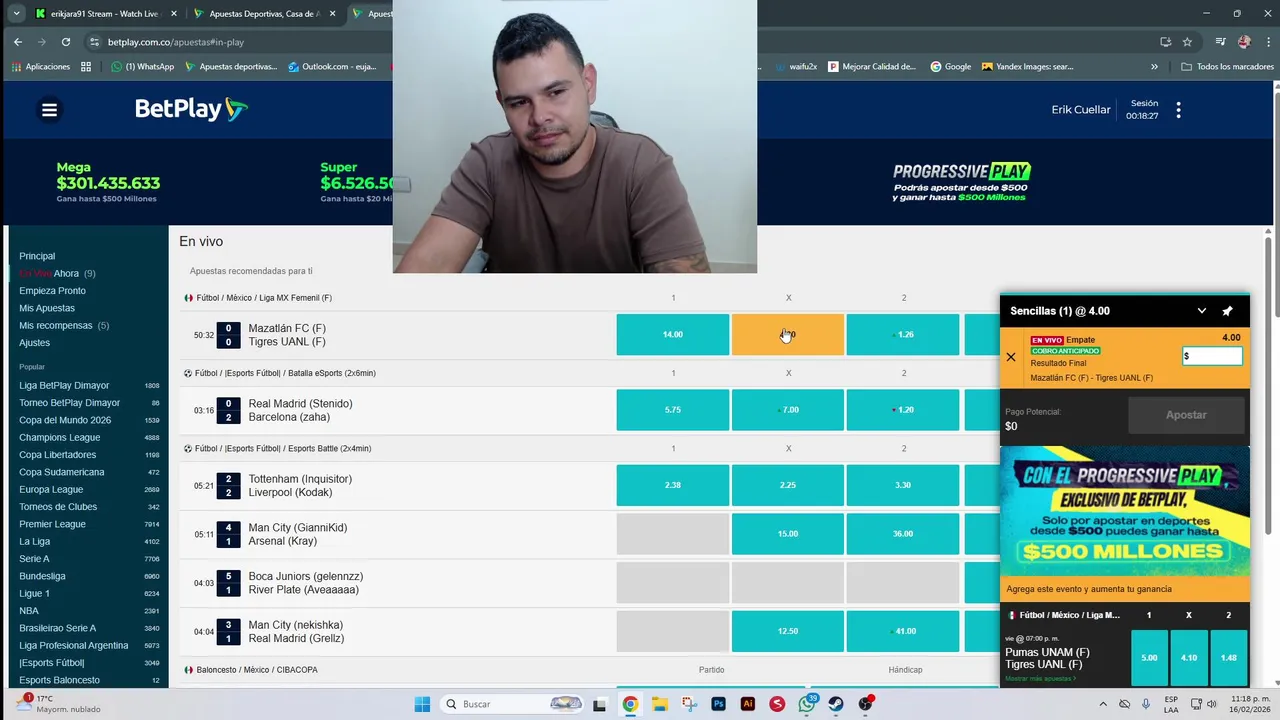The height and width of the screenshot is (720, 1280).
Task: Open the BetPlay hamburger menu
Action: pyautogui.click(x=49, y=110)
